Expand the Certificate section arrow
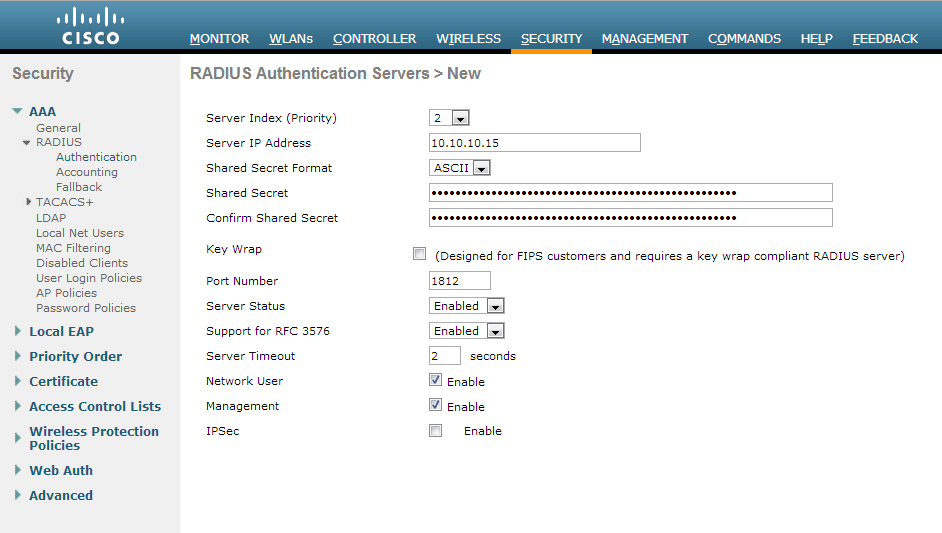This screenshot has height=533, width=942. (18, 381)
